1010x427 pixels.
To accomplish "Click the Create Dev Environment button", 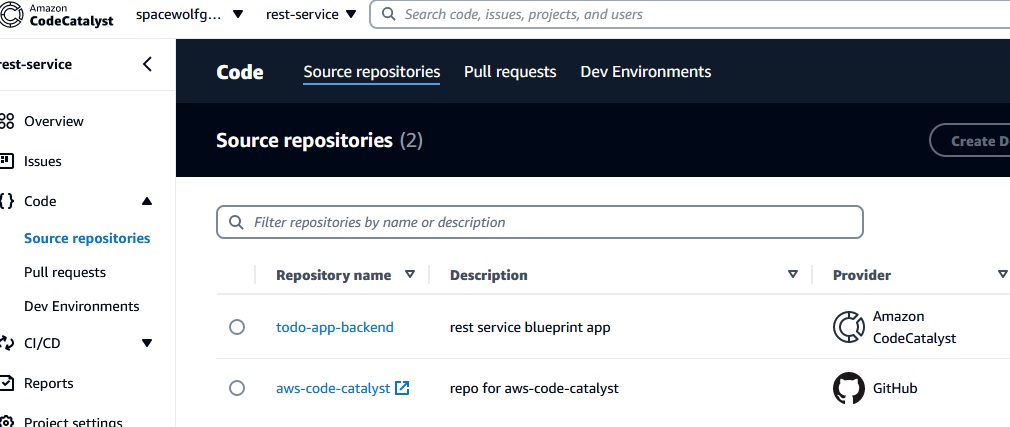I will (x=970, y=140).
